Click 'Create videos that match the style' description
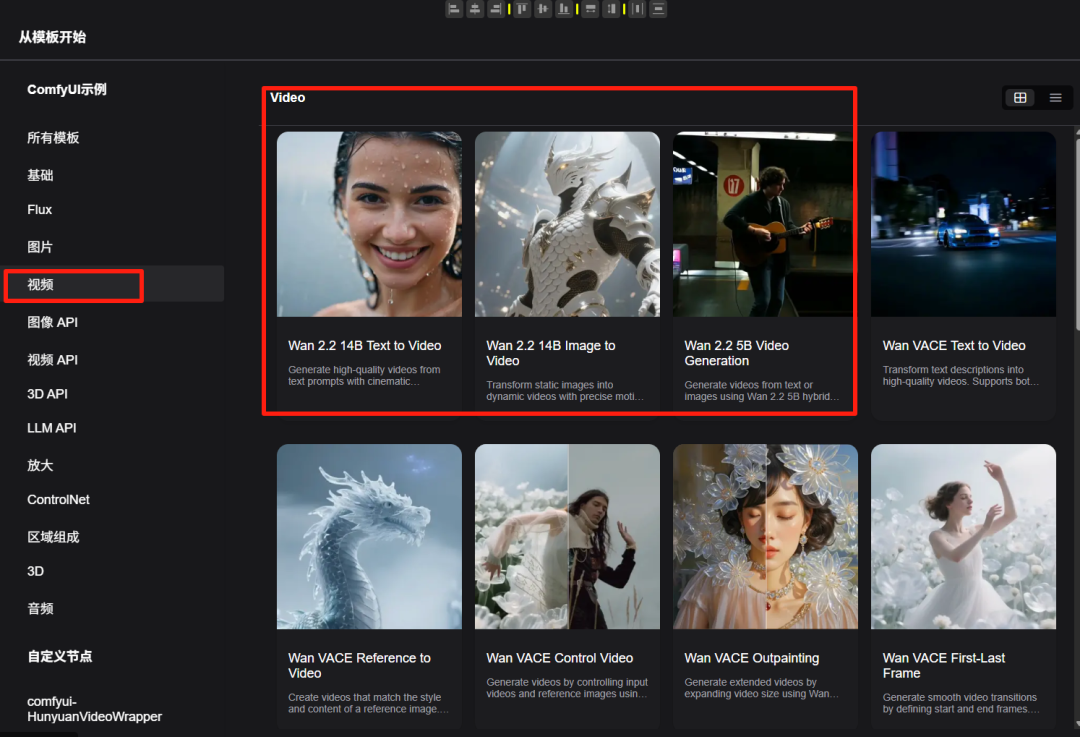 [368, 703]
